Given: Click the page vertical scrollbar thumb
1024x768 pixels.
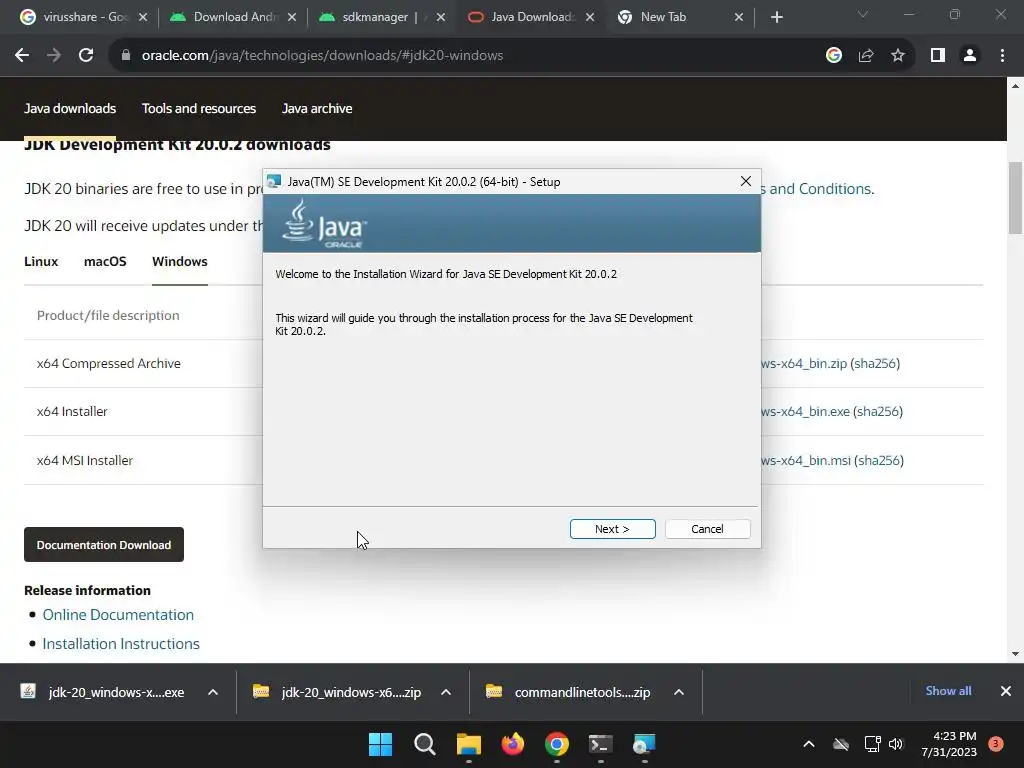Looking at the screenshot, I should 1016,197.
